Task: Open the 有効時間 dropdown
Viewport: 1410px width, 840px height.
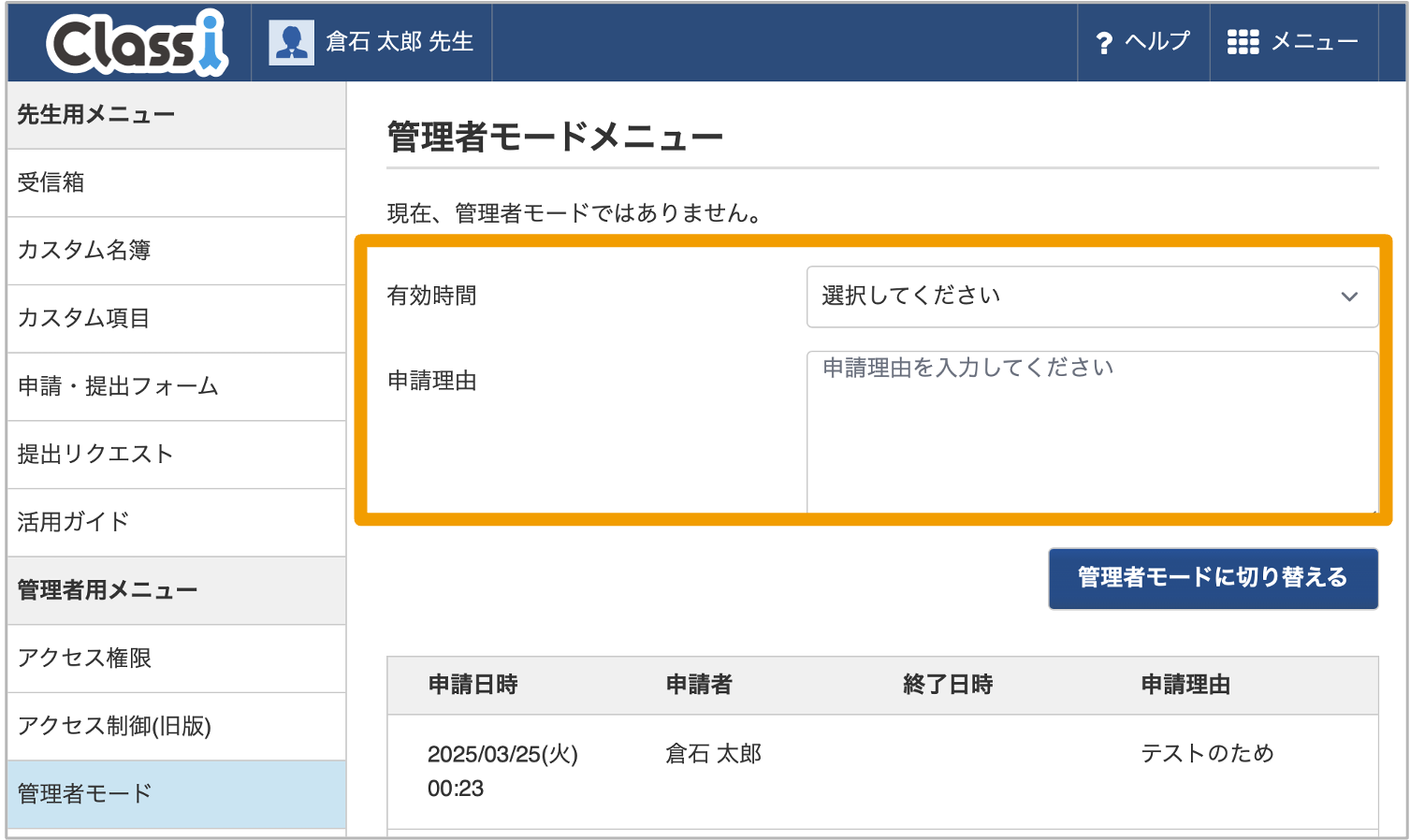Action: [x=1092, y=297]
